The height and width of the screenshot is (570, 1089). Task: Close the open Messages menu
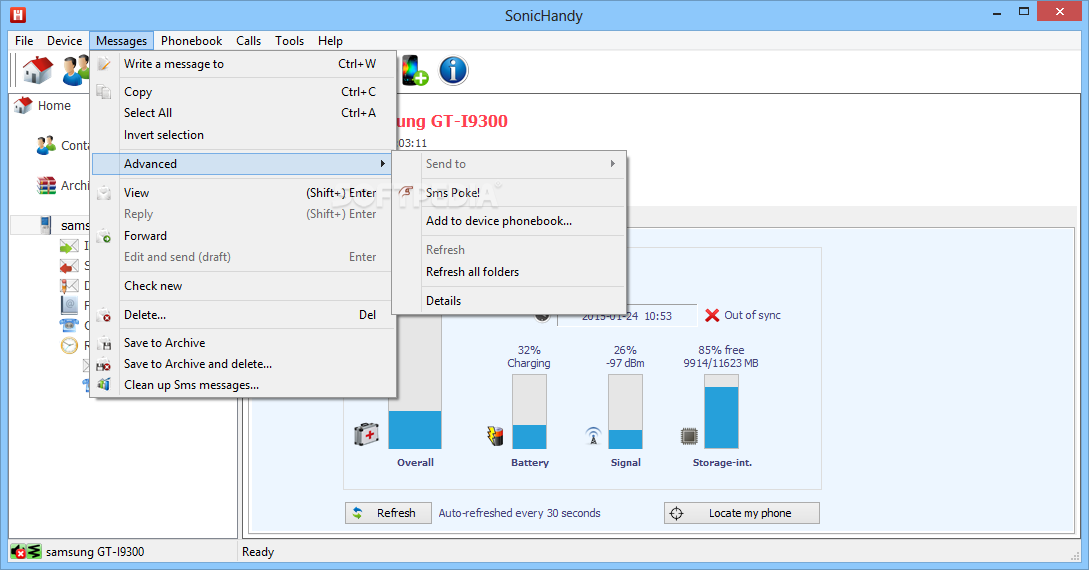[x=122, y=41]
